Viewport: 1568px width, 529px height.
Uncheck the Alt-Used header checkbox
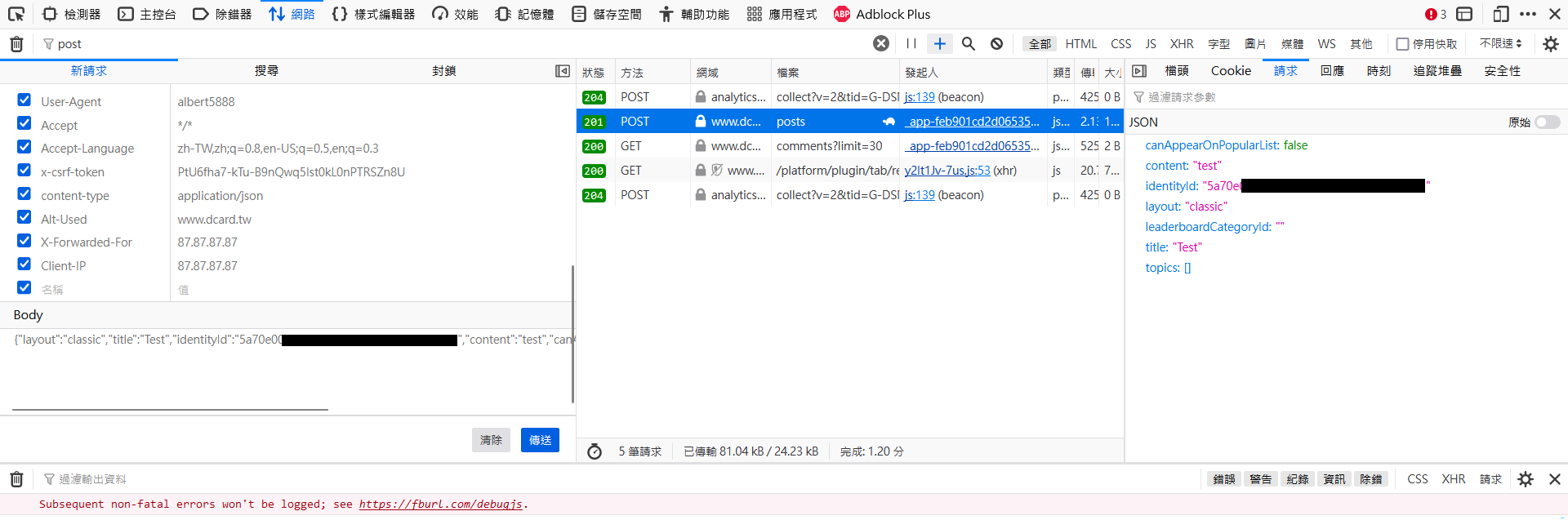(24, 218)
